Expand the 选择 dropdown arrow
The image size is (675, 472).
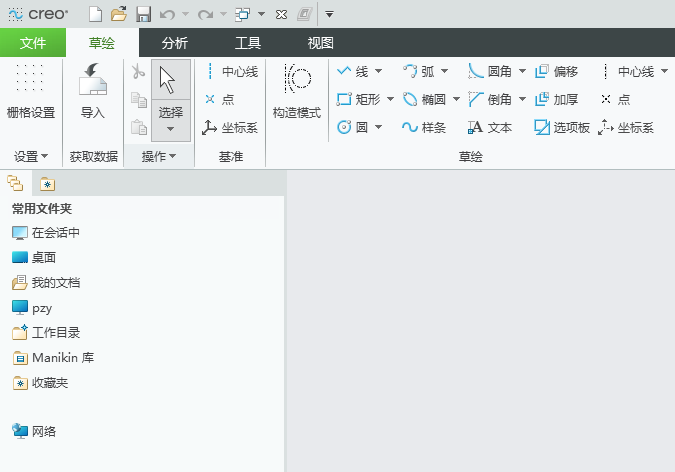pyautogui.click(x=170, y=129)
